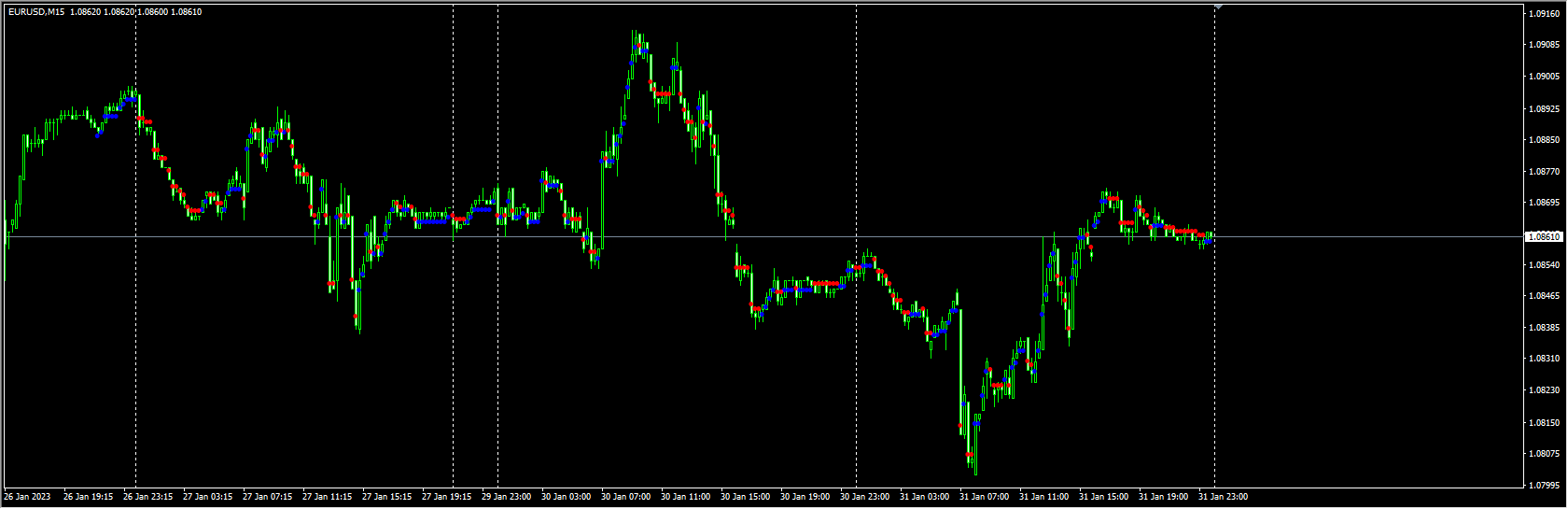This screenshot has height=509, width=1568.
Task: Click price scale value 1.08310
Action: [x=1546, y=359]
